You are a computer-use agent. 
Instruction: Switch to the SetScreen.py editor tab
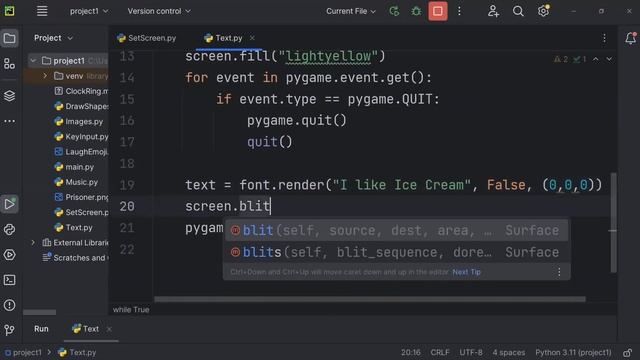click(x=147, y=38)
